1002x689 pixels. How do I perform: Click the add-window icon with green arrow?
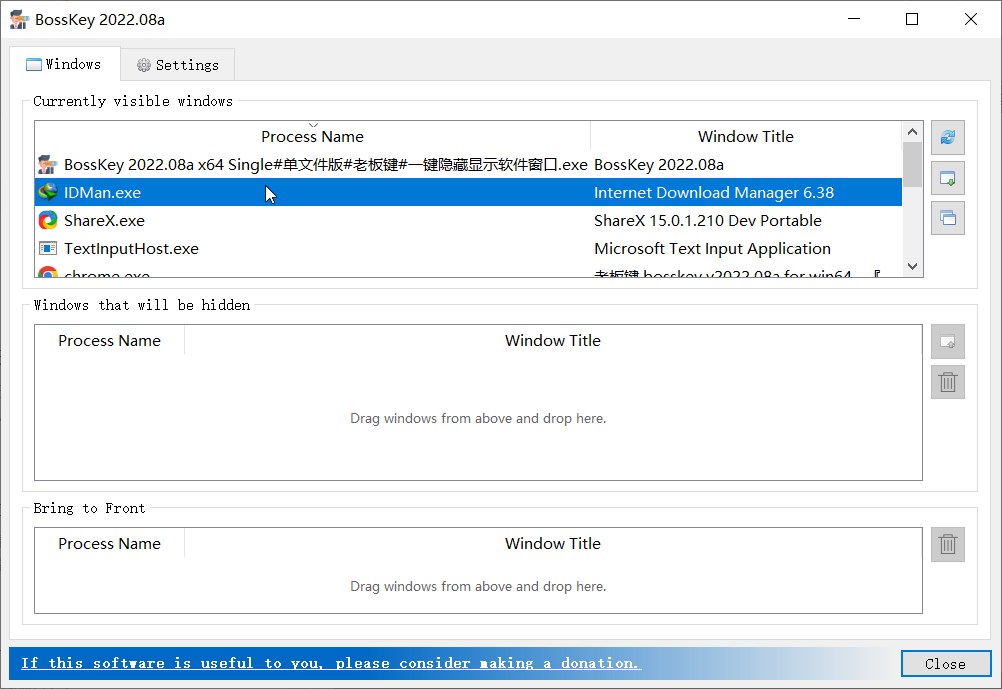coord(947,178)
